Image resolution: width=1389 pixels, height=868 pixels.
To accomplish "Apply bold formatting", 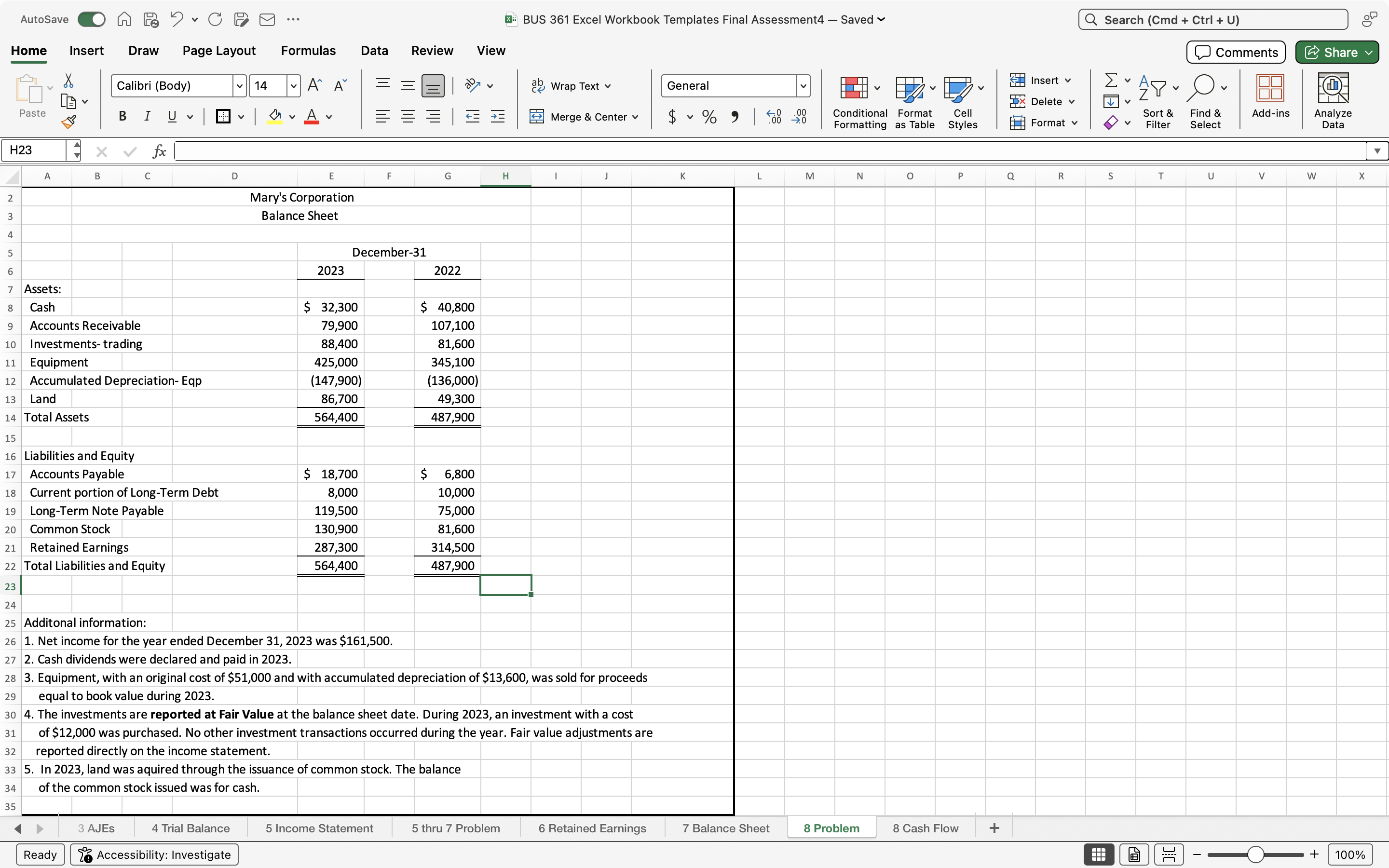I will click(122, 117).
